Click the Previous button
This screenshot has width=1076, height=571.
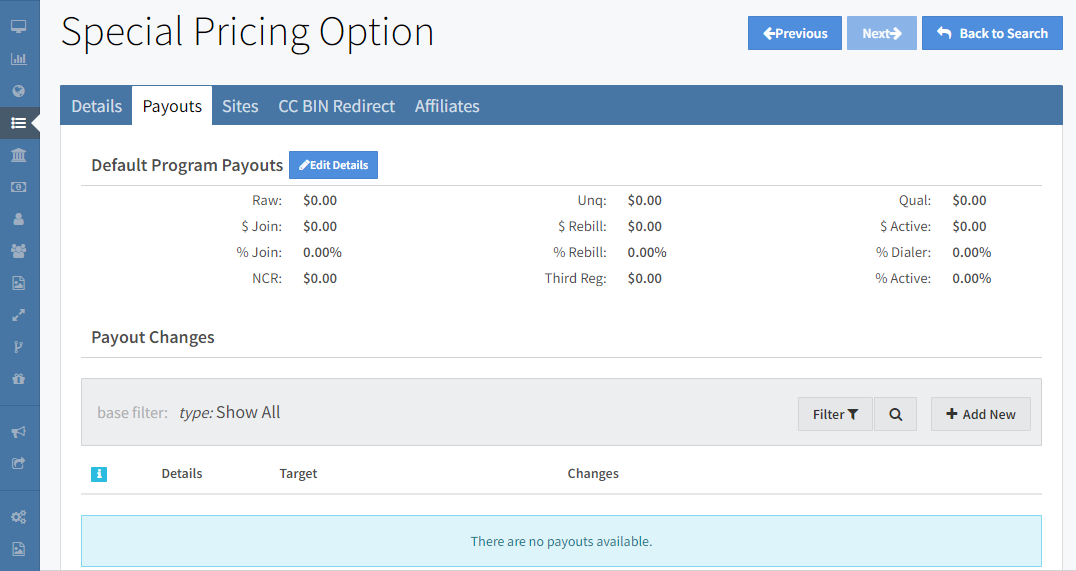(795, 33)
